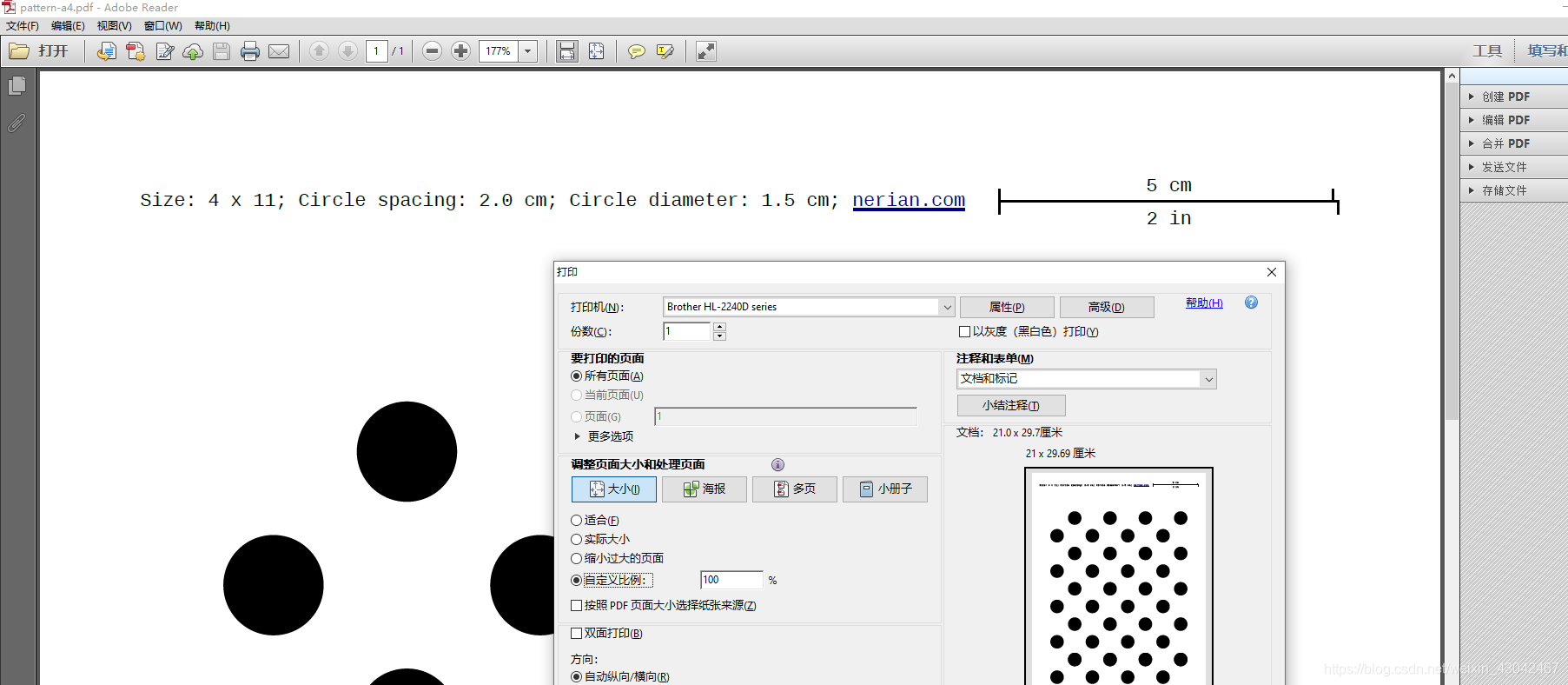
Task: Enable grayscale printing checkbox
Action: tap(964, 332)
